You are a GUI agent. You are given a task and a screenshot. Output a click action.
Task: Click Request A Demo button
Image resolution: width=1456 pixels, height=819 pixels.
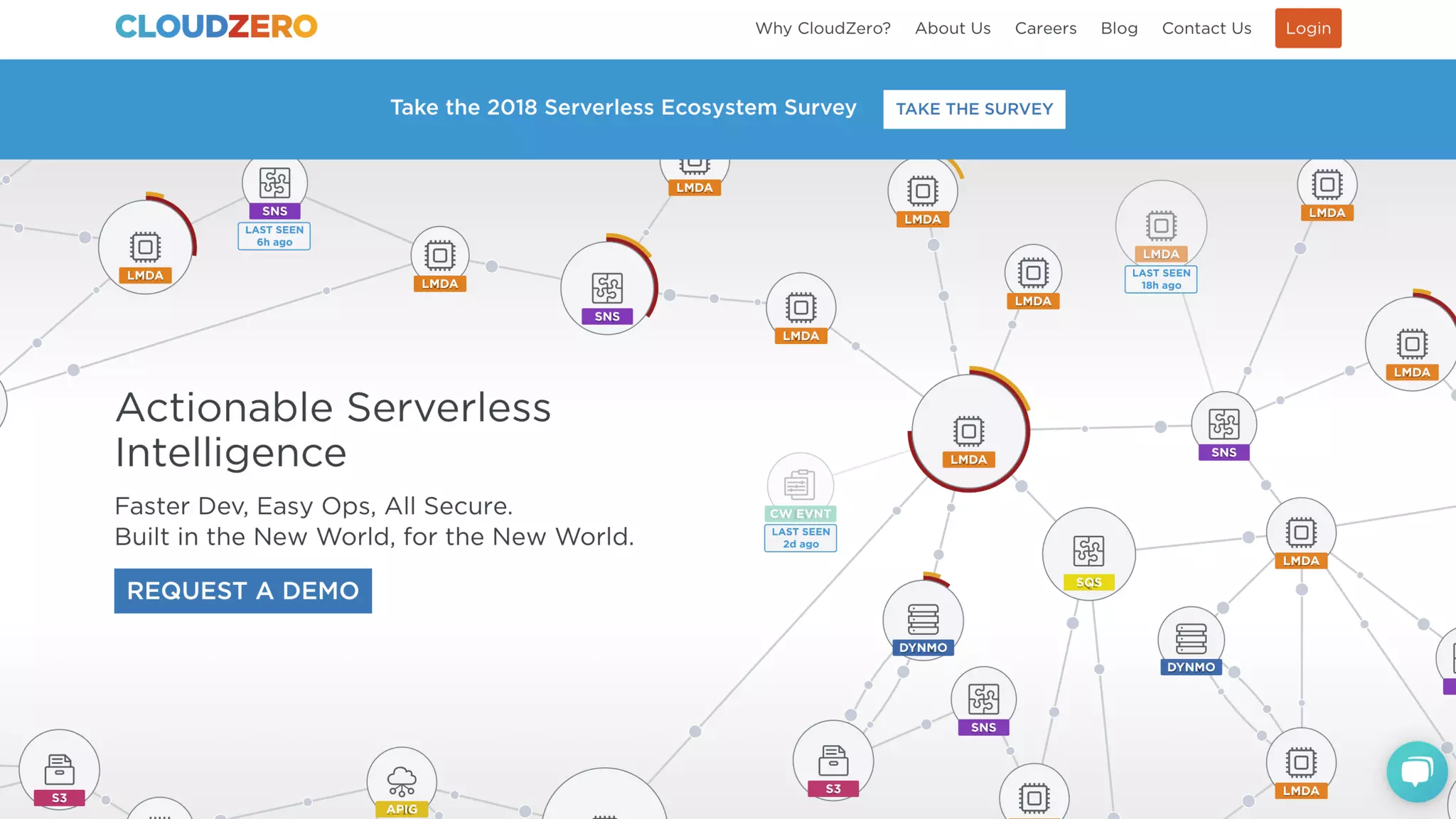(x=243, y=591)
